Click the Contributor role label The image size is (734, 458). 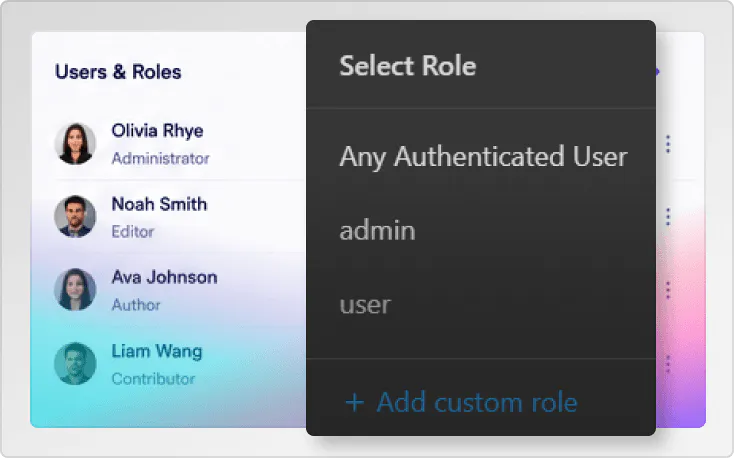[x=153, y=379]
